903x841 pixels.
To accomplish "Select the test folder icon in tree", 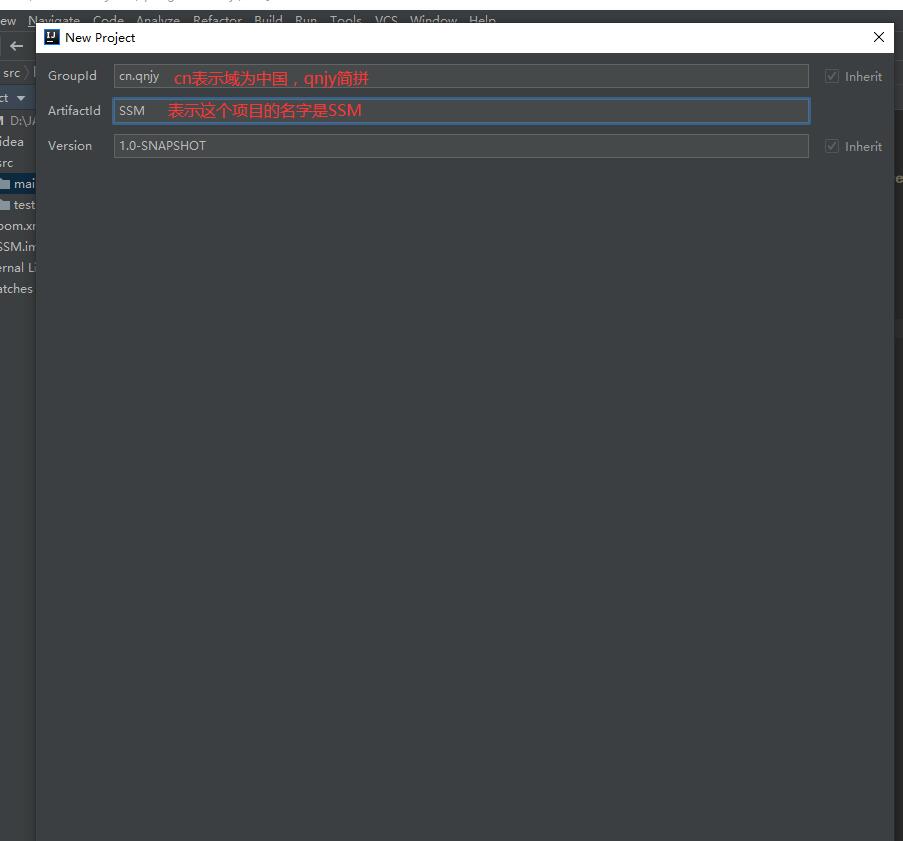I will point(5,205).
